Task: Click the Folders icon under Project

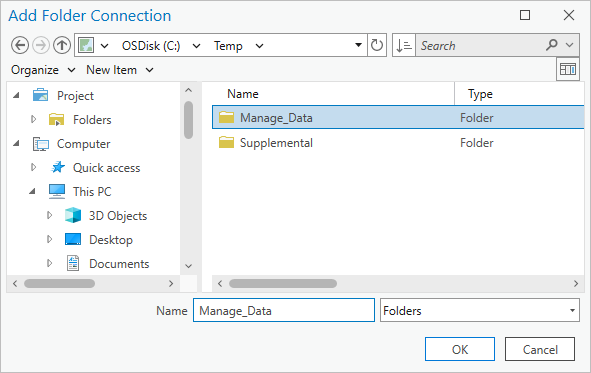Action: click(57, 119)
